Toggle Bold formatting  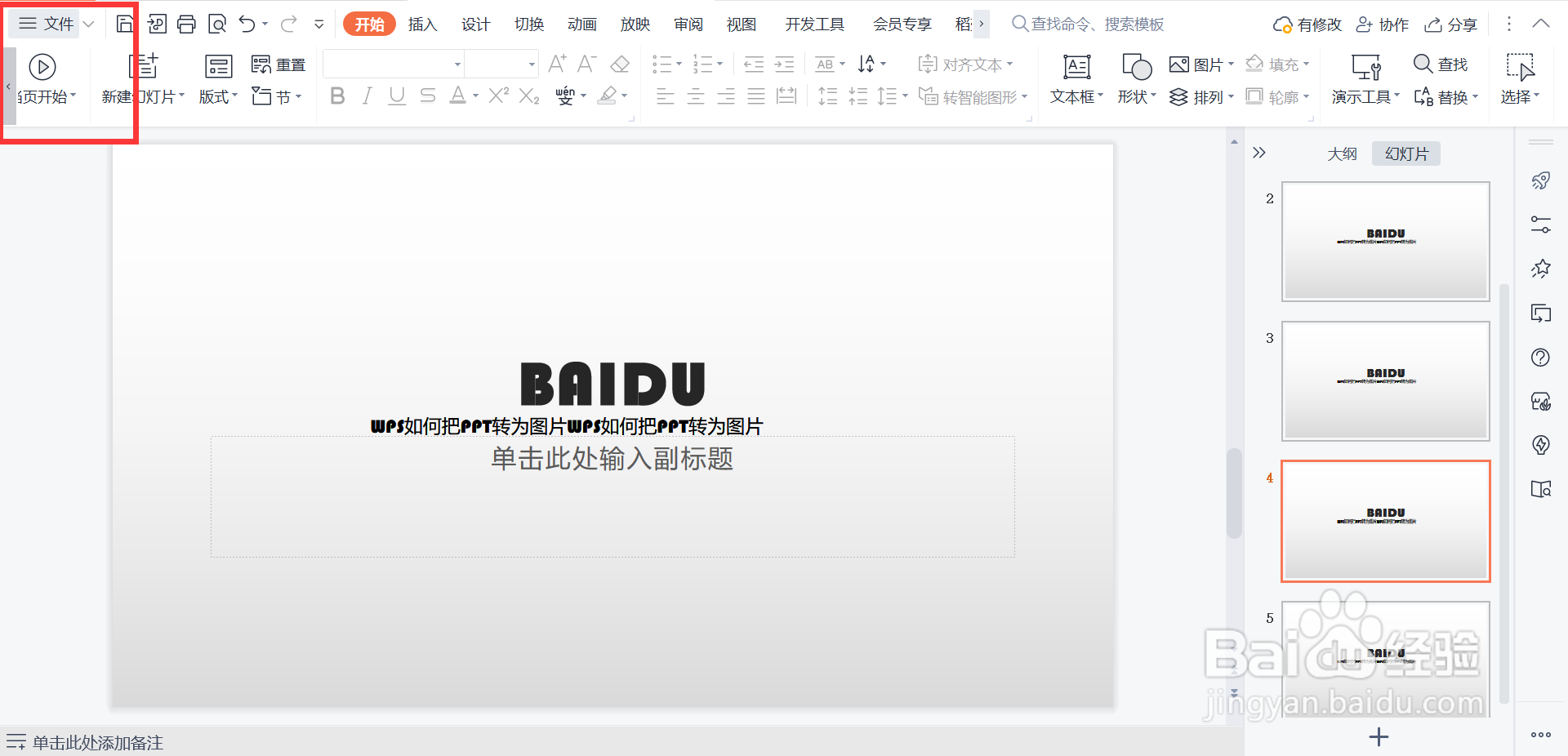(337, 96)
